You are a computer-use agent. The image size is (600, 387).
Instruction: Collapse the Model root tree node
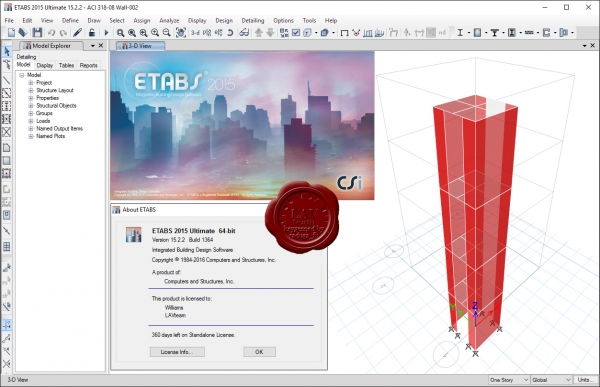pyautogui.click(x=22, y=75)
